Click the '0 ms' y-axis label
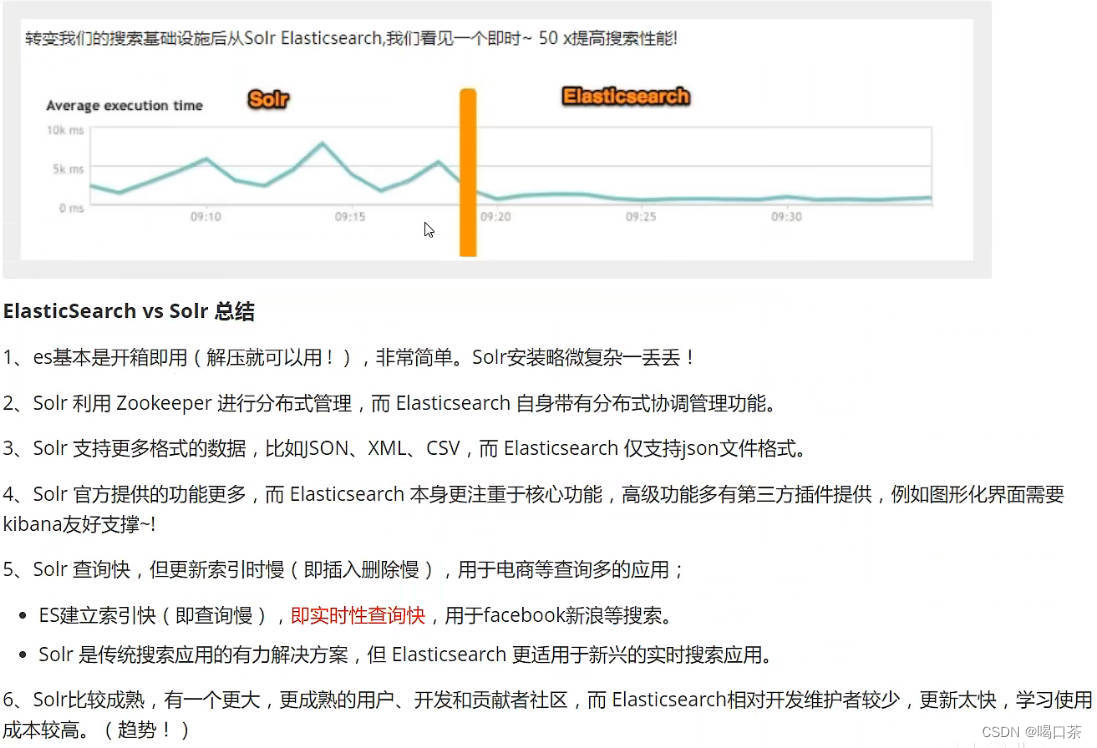Viewport: 1097px width, 748px height. [71, 208]
